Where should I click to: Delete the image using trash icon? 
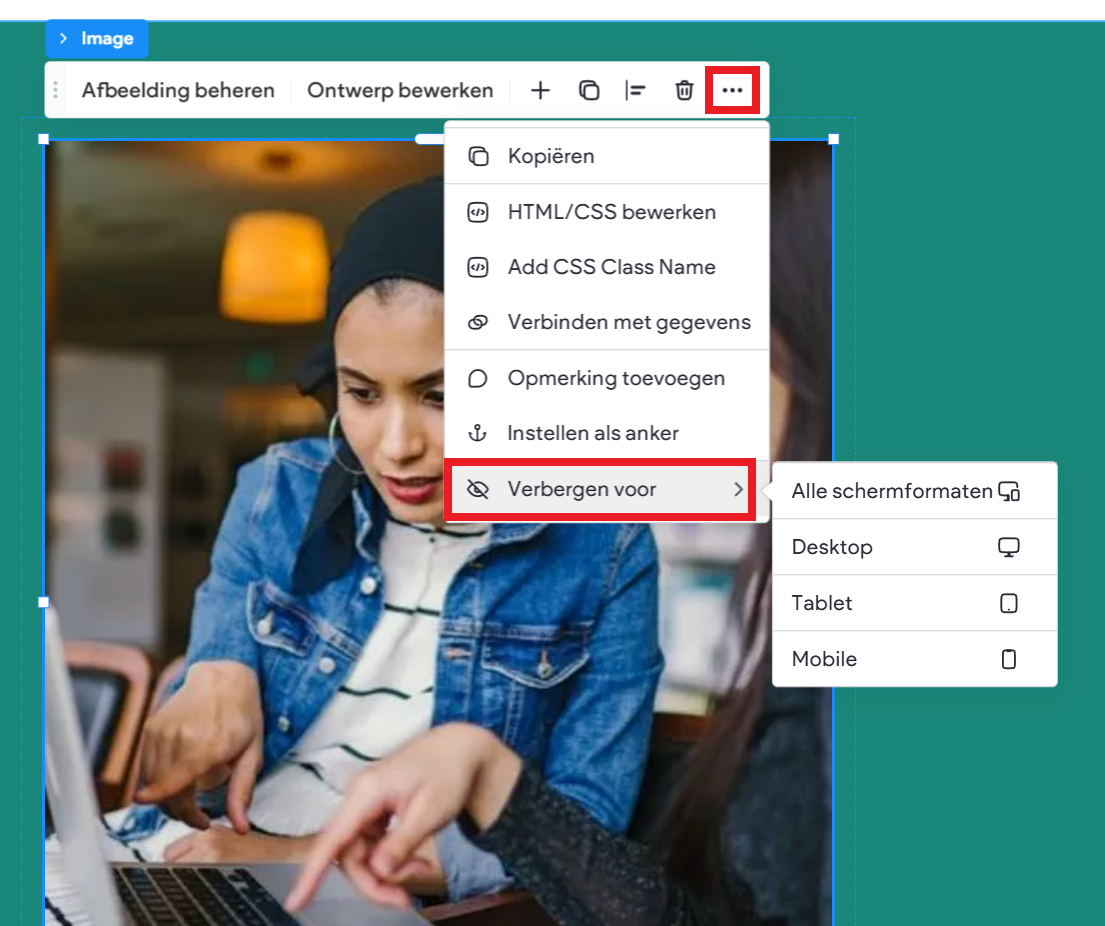(x=684, y=90)
